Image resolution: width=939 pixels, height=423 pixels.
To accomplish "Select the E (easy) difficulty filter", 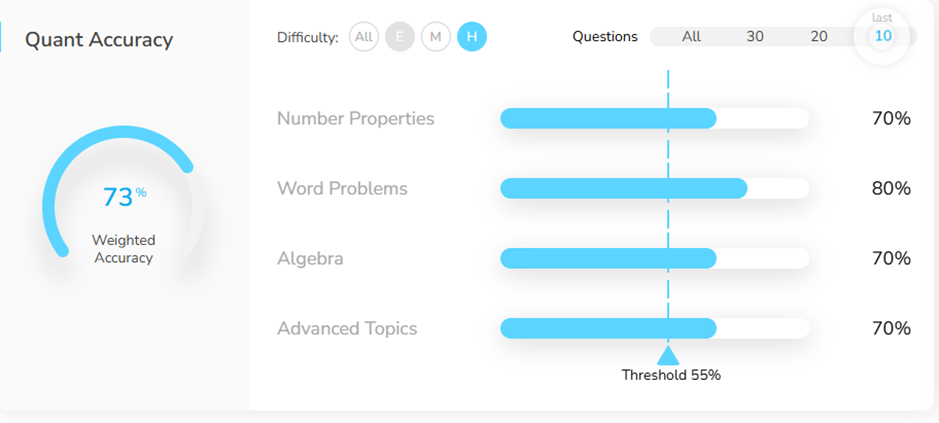I will point(400,38).
